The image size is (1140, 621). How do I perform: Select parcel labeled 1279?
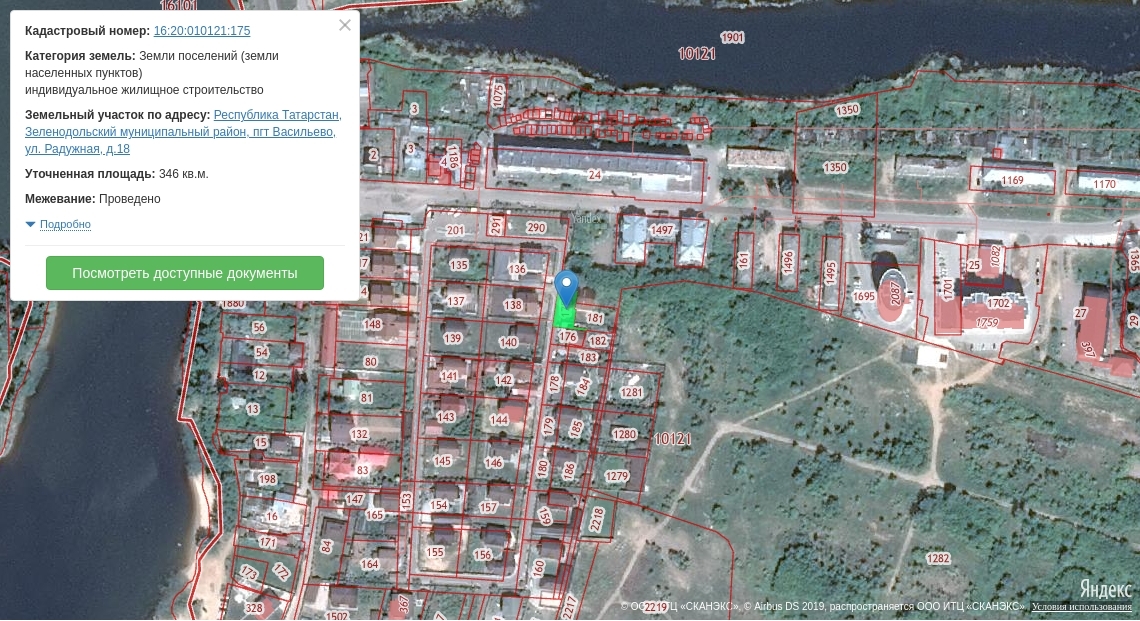pos(617,476)
